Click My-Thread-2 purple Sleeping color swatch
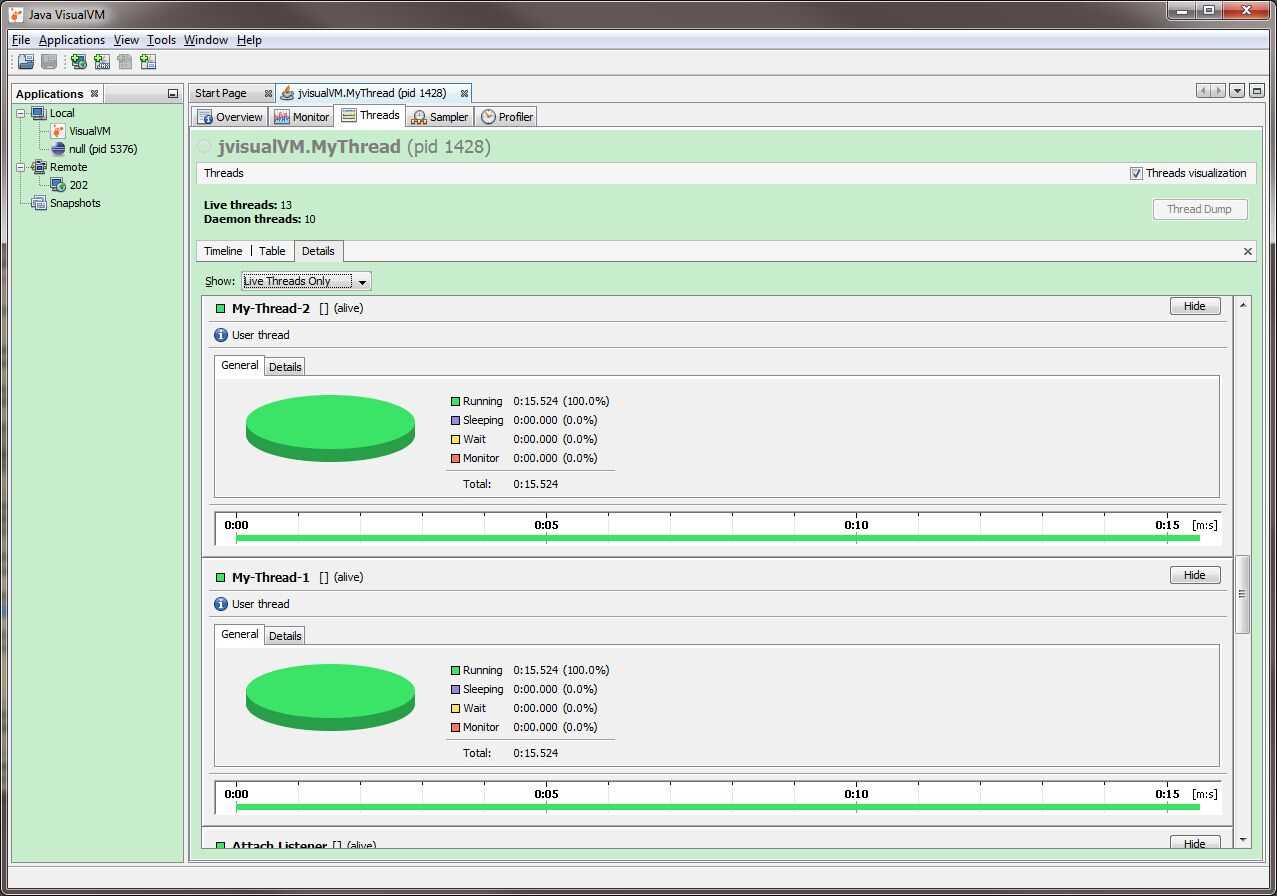The height and width of the screenshot is (896, 1277). pos(455,420)
